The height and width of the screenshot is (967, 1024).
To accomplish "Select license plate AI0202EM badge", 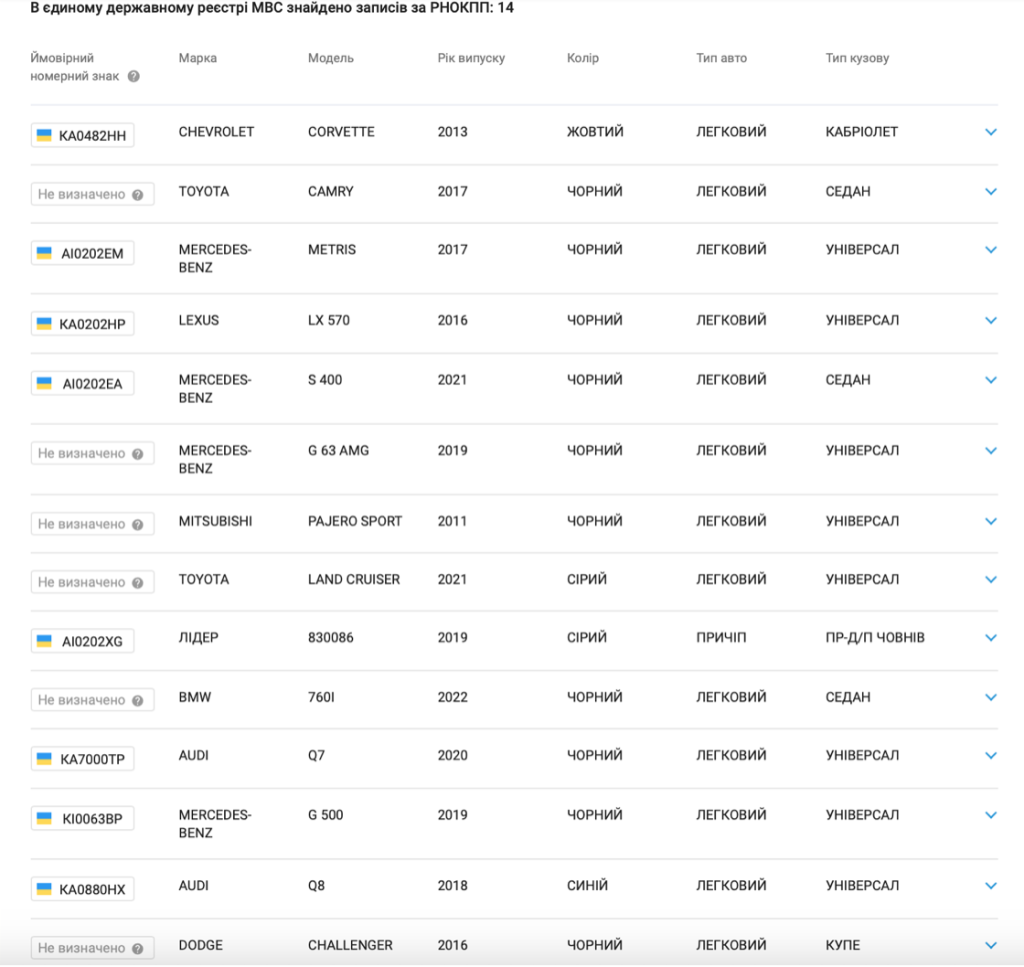I will (x=82, y=253).
